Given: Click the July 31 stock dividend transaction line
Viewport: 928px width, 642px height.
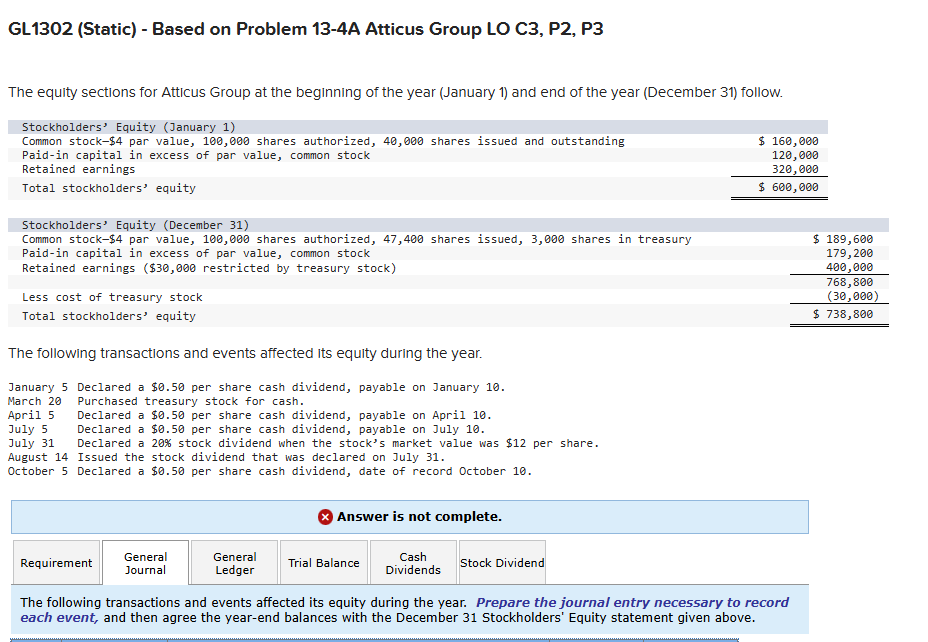Looking at the screenshot, I should tap(300, 442).
